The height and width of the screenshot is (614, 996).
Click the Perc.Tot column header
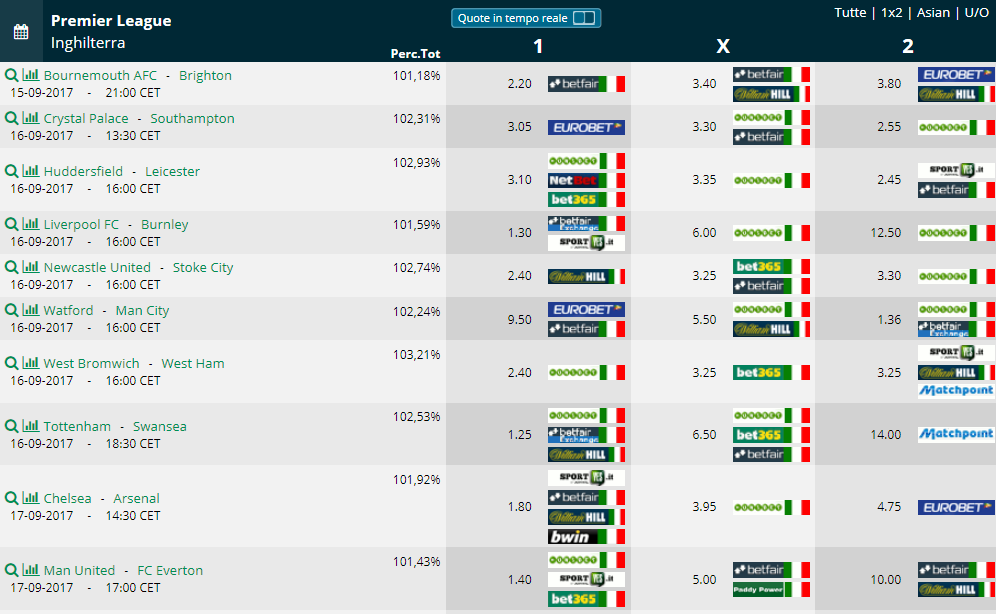[415, 54]
